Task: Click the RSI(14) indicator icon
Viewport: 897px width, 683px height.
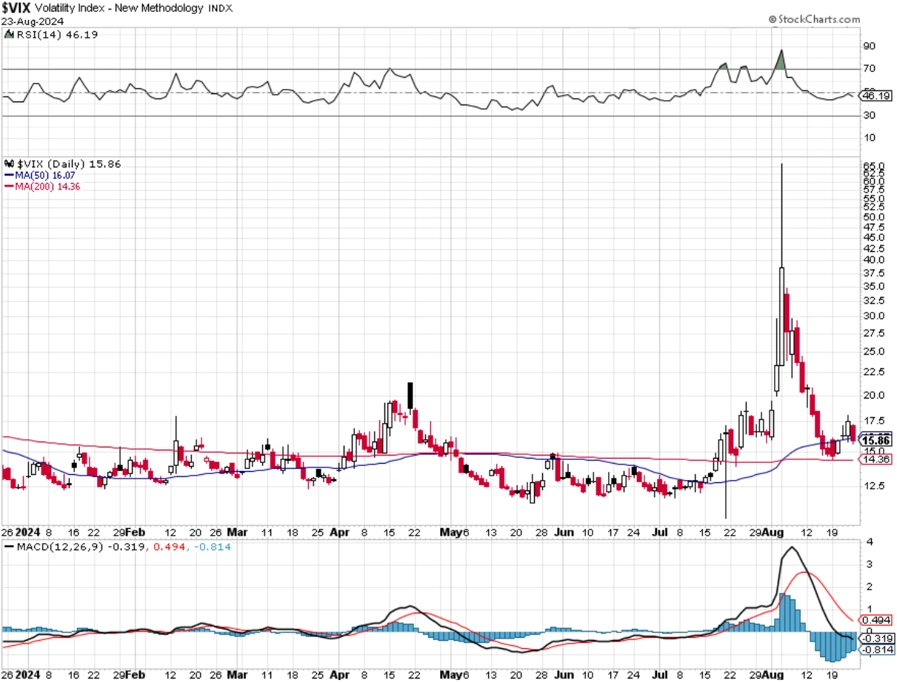Action: 9,34
